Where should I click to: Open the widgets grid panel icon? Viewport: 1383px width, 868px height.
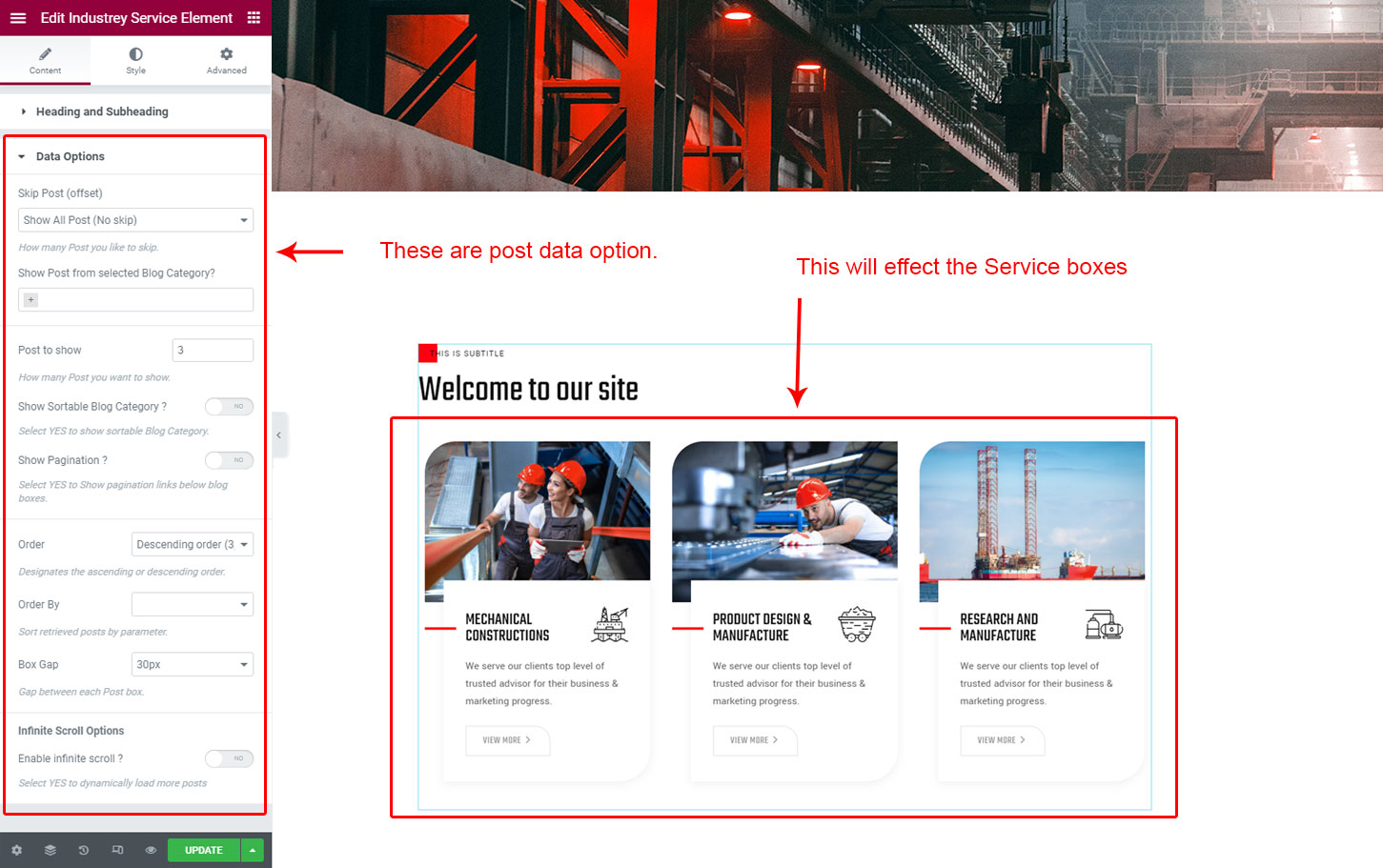254,18
